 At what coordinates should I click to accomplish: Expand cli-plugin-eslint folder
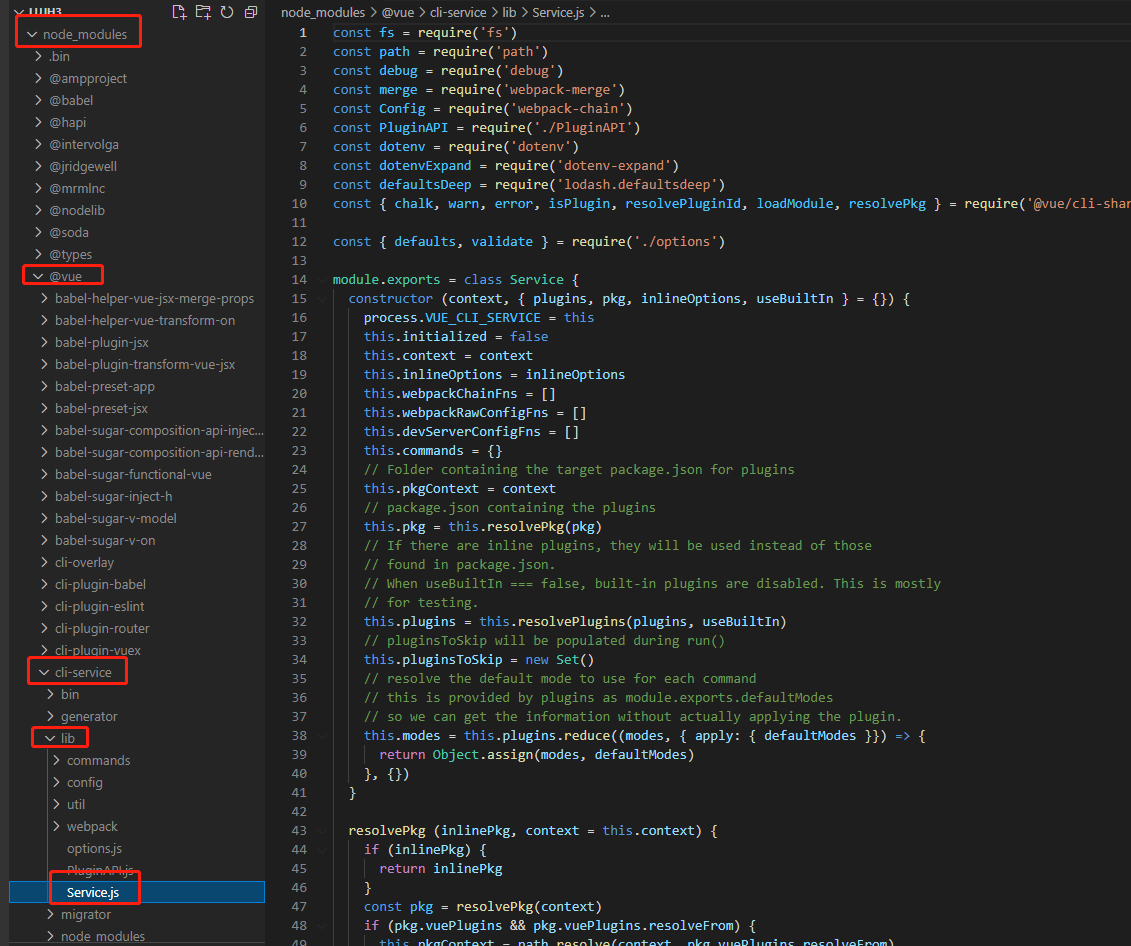[x=45, y=606]
